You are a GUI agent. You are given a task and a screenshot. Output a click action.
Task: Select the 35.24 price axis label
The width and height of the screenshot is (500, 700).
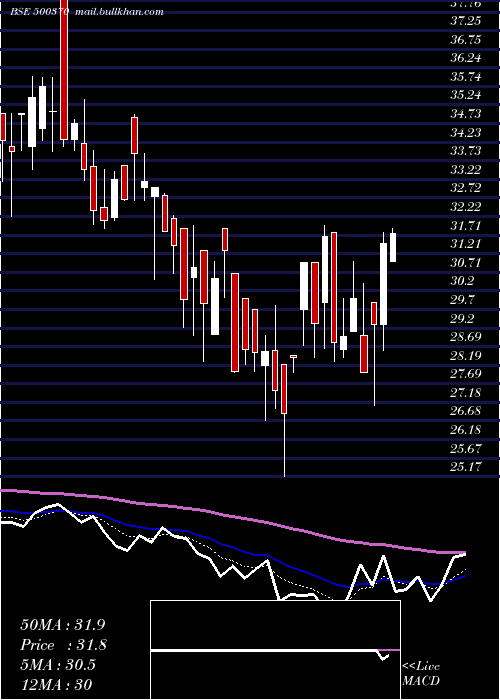coord(466,95)
